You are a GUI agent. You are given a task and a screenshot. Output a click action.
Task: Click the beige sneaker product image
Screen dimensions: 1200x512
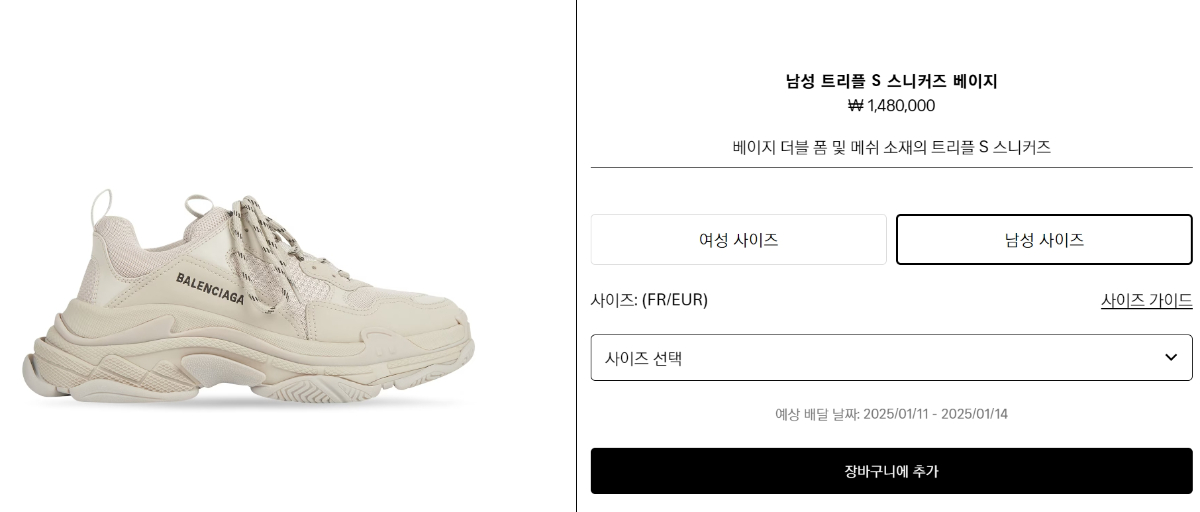click(x=248, y=298)
